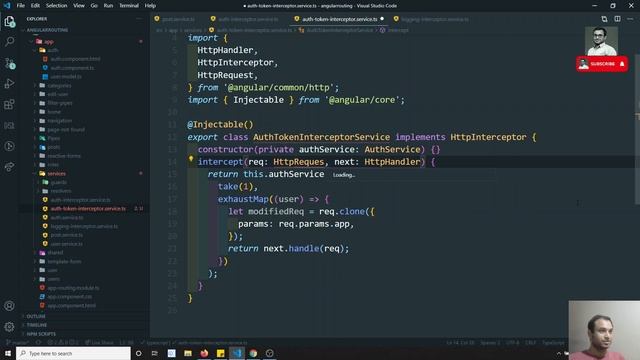Expand the navigation folder
This screenshot has width=640, height=360.
[x=60, y=121]
